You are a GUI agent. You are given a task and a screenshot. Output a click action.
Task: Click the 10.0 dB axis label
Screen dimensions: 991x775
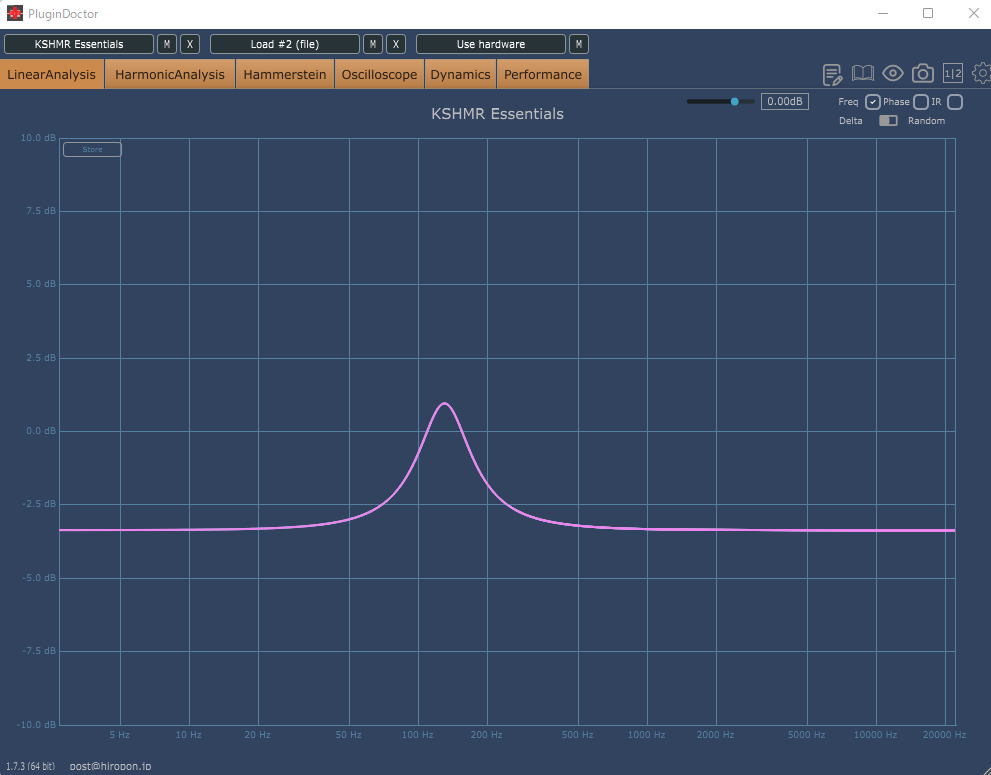38,138
